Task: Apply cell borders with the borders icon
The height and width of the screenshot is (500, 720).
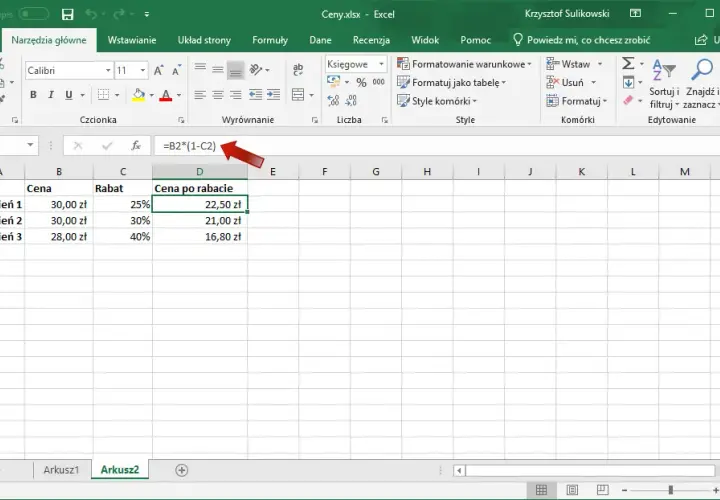Action: pyautogui.click(x=103, y=95)
